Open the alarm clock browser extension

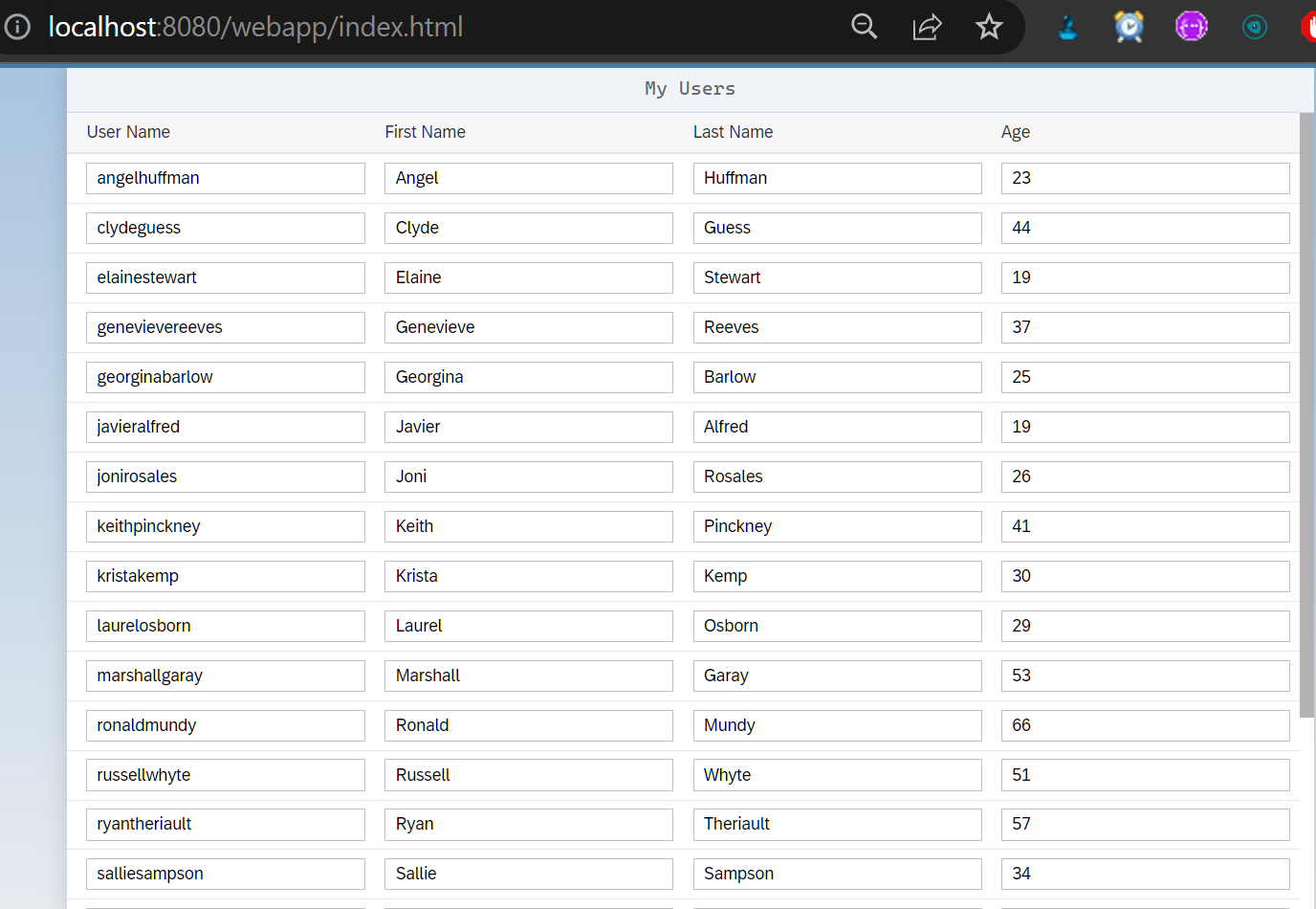click(x=1130, y=27)
